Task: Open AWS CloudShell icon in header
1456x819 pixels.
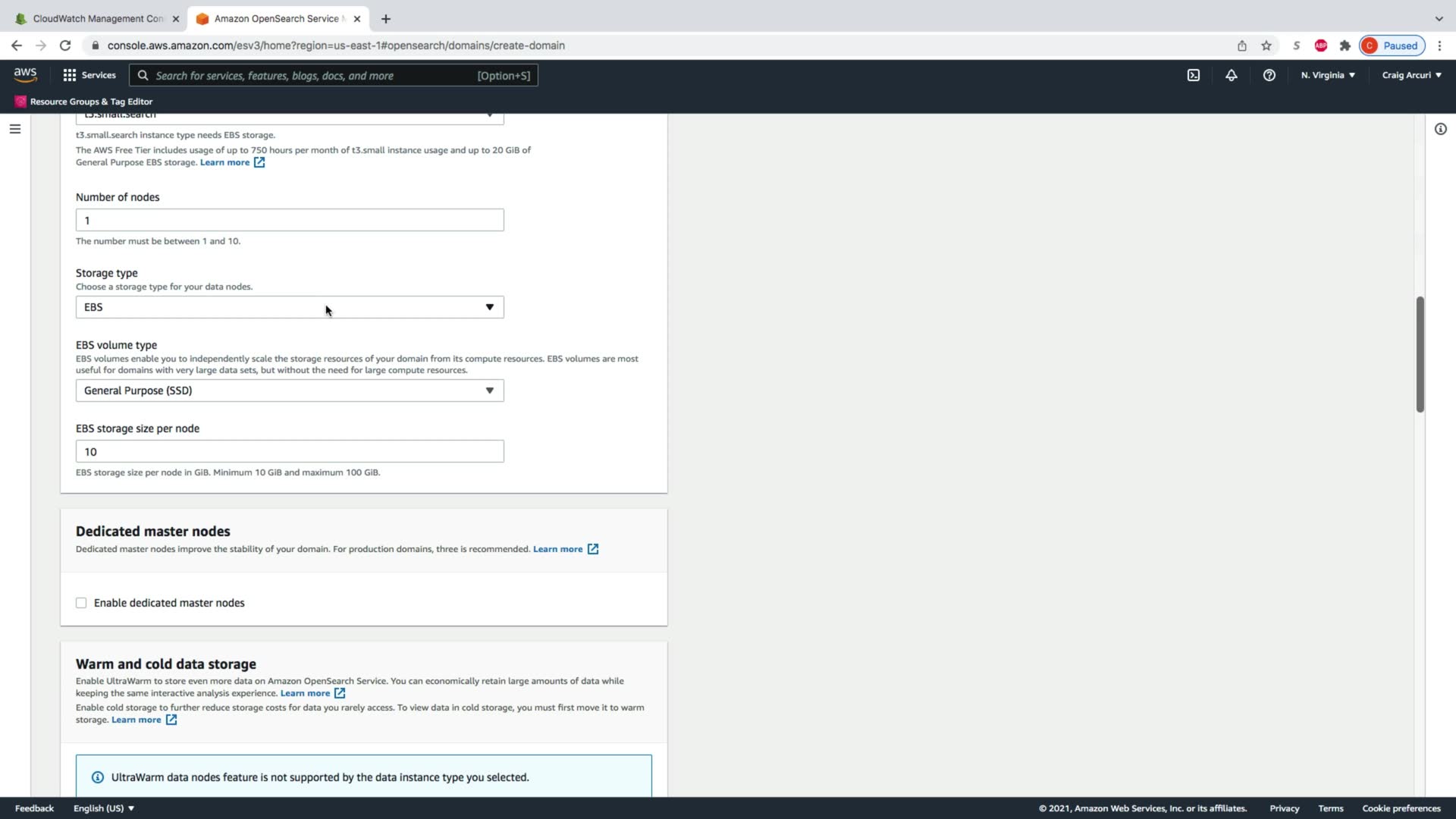Action: (x=1193, y=75)
